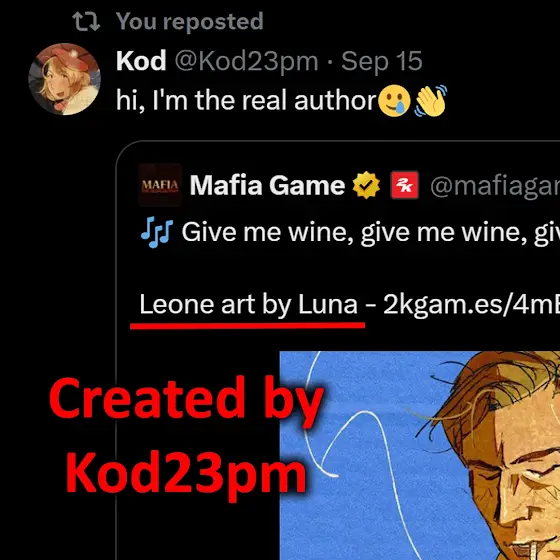Open Kod's profile avatar
The image size is (560, 560).
click(x=65, y=79)
